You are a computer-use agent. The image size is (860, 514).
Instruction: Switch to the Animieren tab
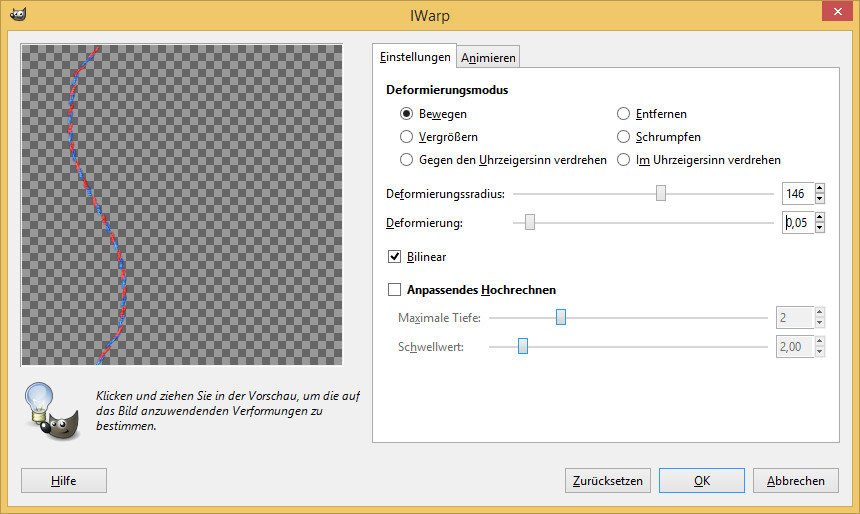(x=488, y=58)
